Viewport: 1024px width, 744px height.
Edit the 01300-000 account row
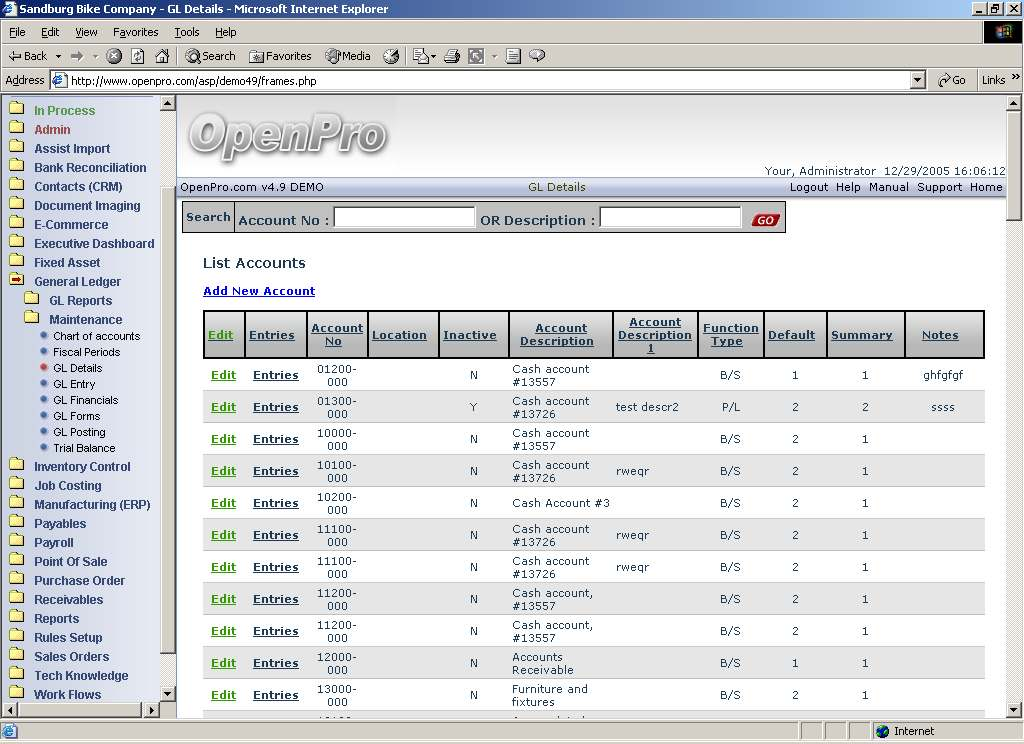223,407
